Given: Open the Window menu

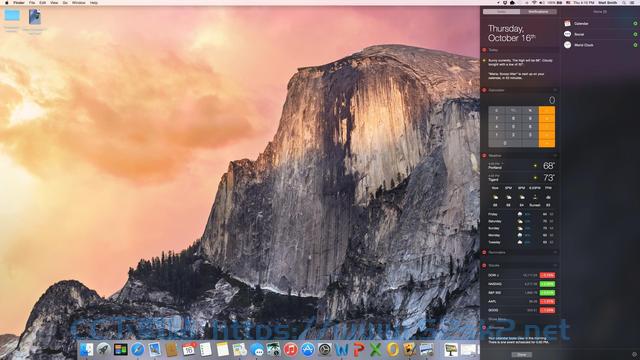Looking at the screenshot, I should 79,2.
